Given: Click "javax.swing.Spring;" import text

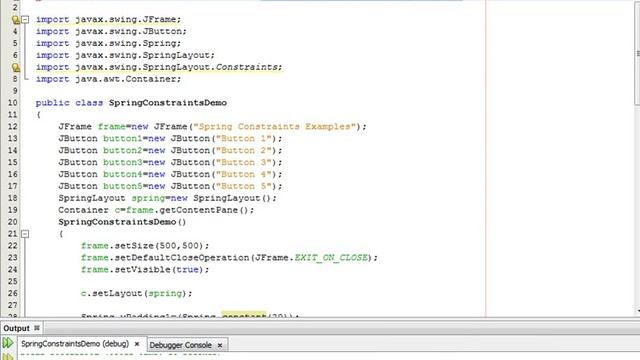Looking at the screenshot, I should 128,43.
